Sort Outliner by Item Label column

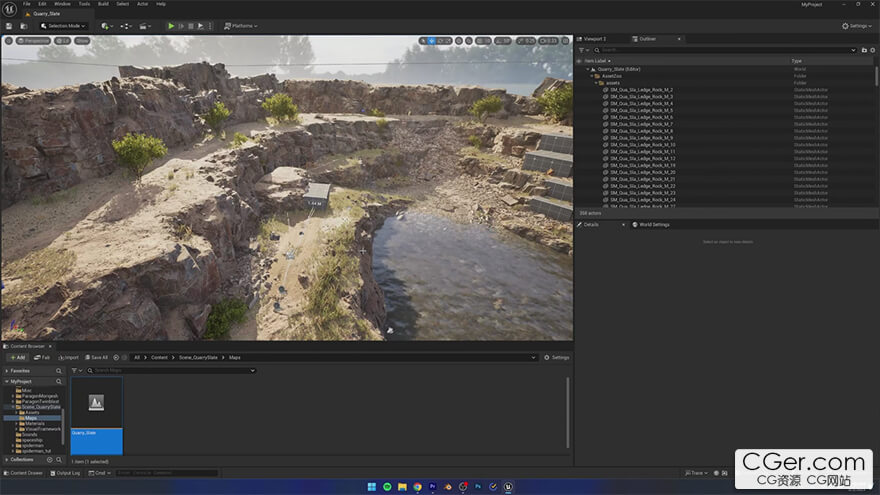tap(595, 61)
